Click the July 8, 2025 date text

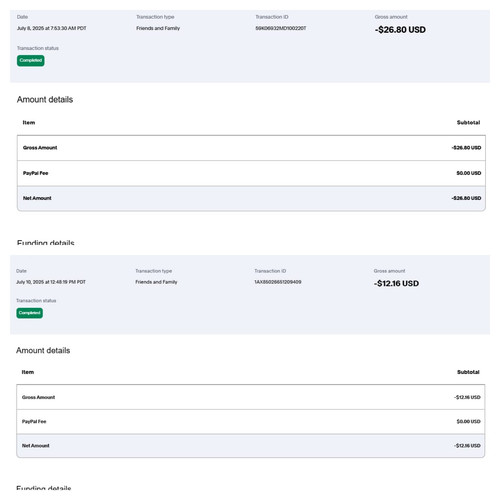click(x=52, y=28)
